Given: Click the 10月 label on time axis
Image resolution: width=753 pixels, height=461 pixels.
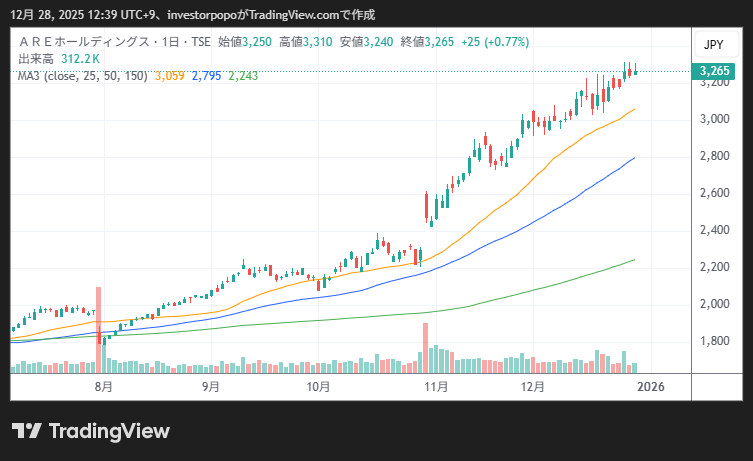Looking at the screenshot, I should click(318, 385).
